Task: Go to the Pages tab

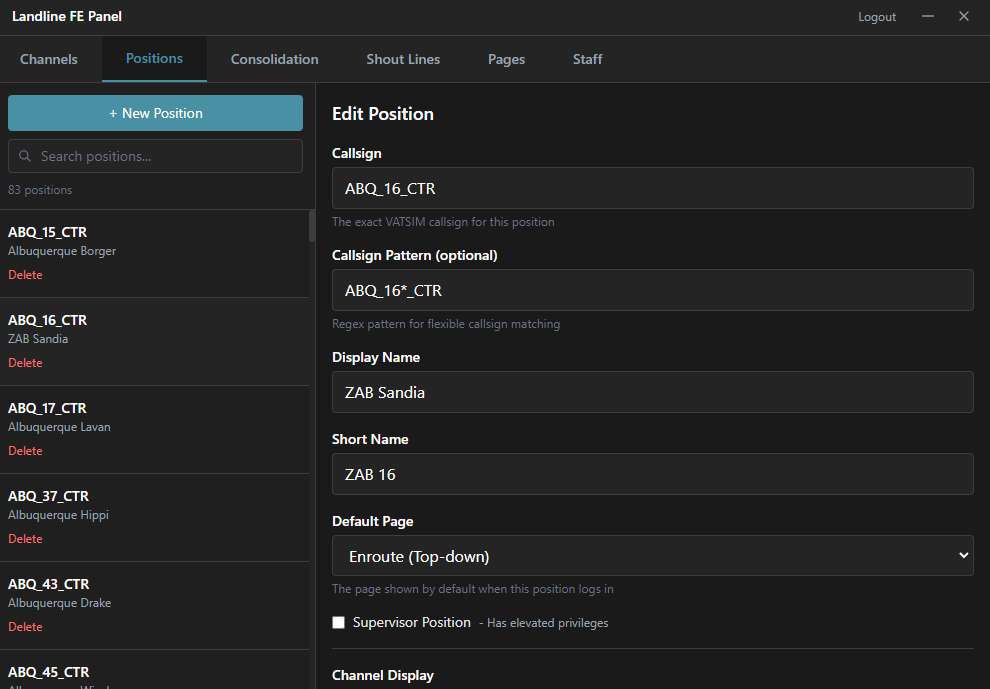Action: pyautogui.click(x=506, y=59)
